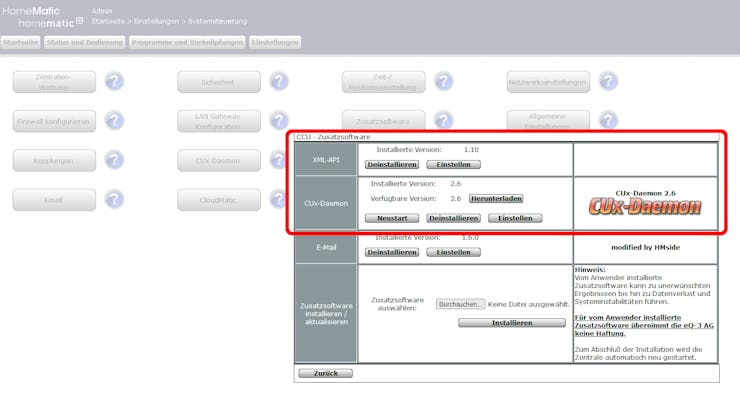Screen dimensions: 740x406
Task: Click Einstellen for CUx-Daemon
Action: [515, 218]
